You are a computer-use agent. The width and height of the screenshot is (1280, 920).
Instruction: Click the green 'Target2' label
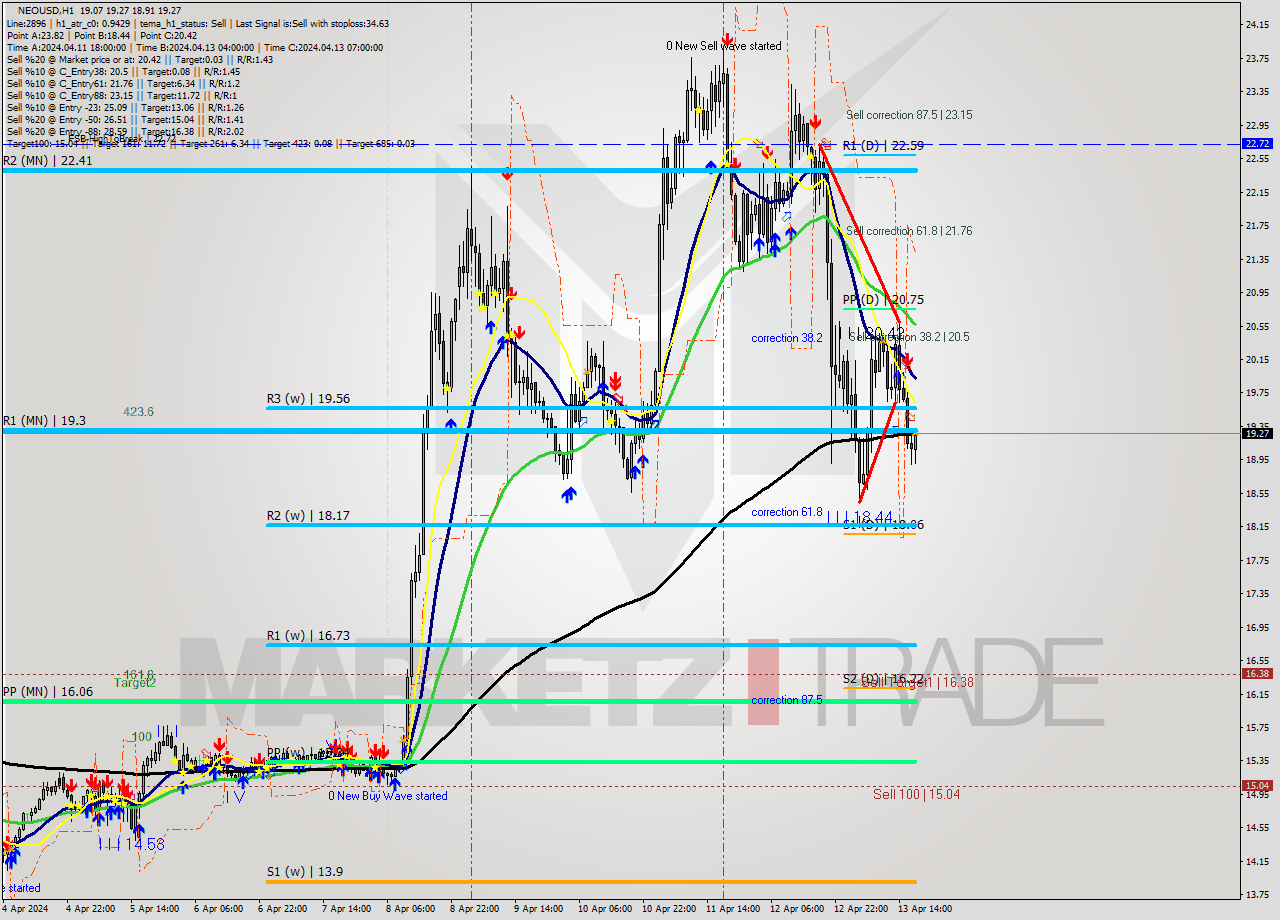coord(135,683)
